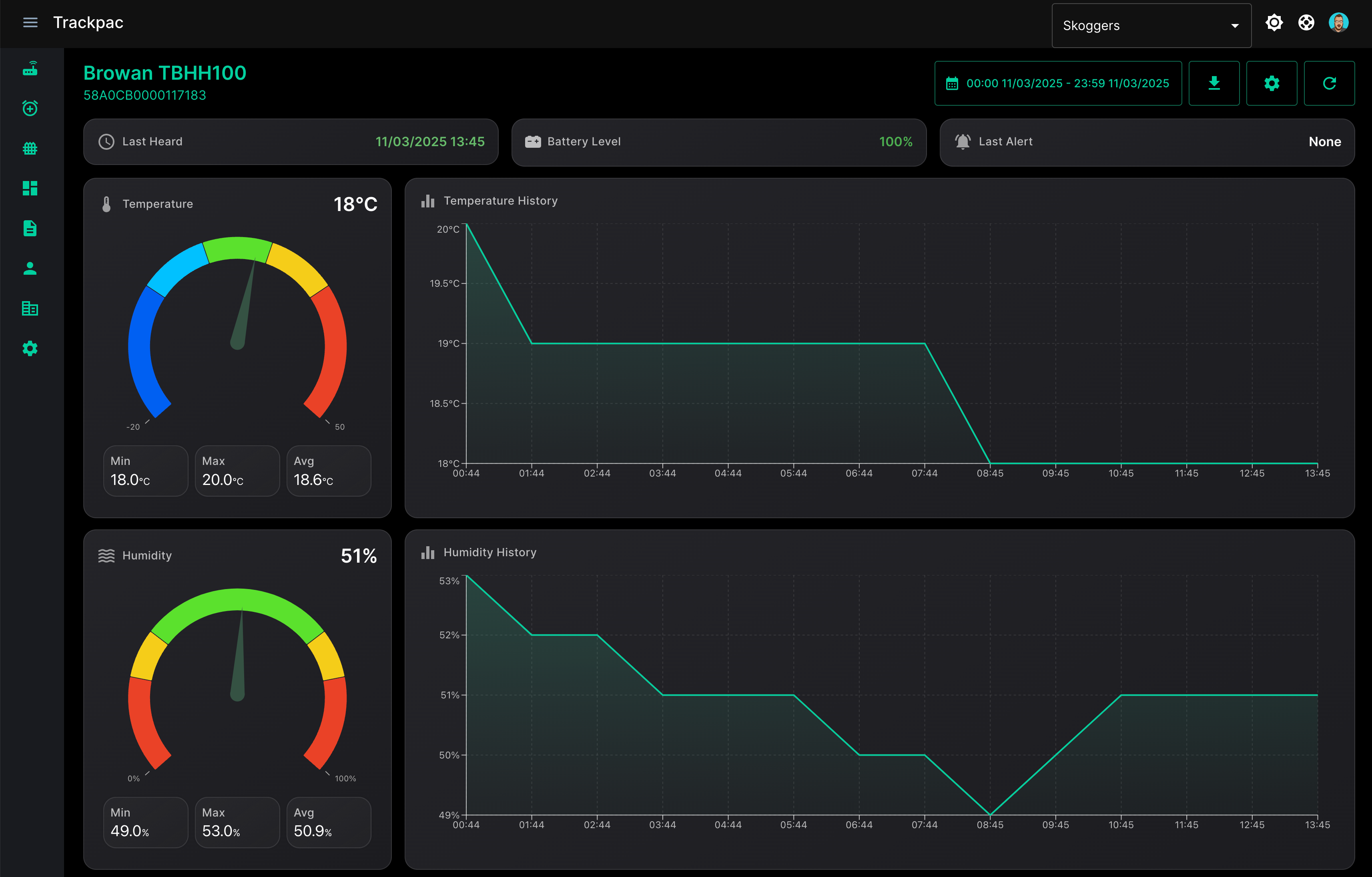1372x877 pixels.
Task: Click the humidity Max 53.0% box
Action: [x=238, y=822]
